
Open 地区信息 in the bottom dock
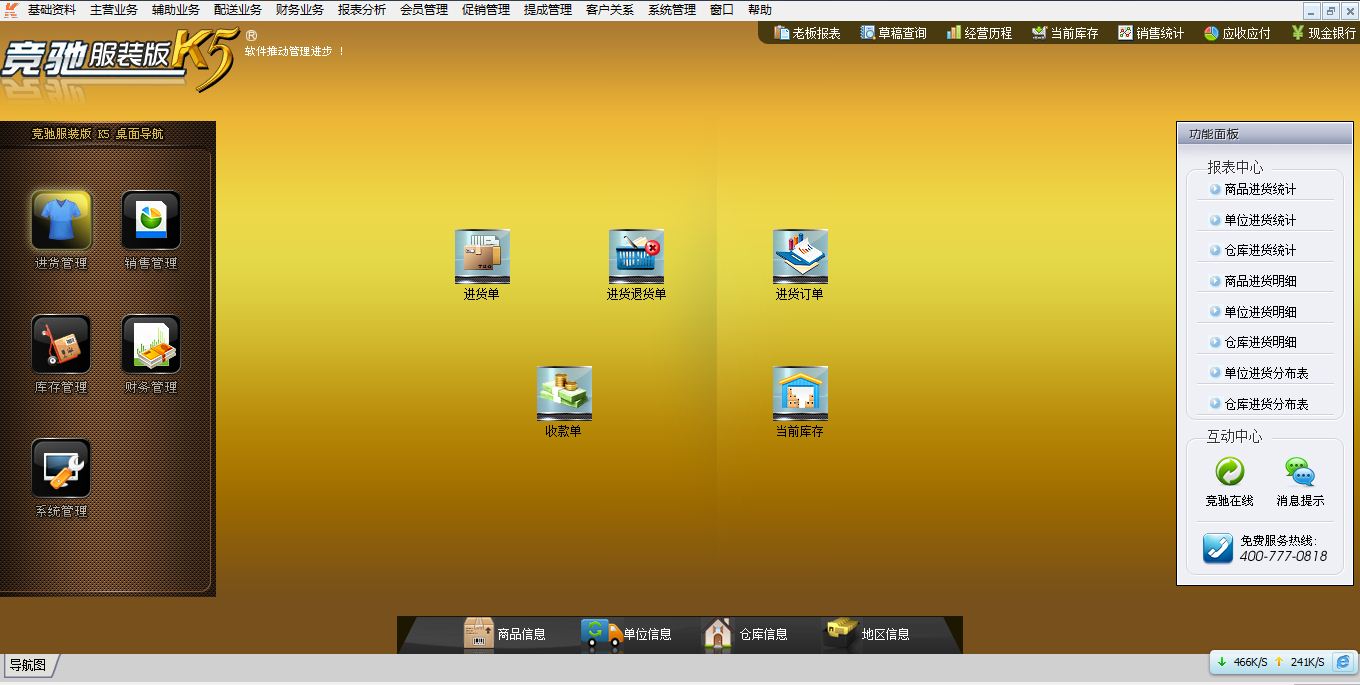pyautogui.click(x=868, y=634)
